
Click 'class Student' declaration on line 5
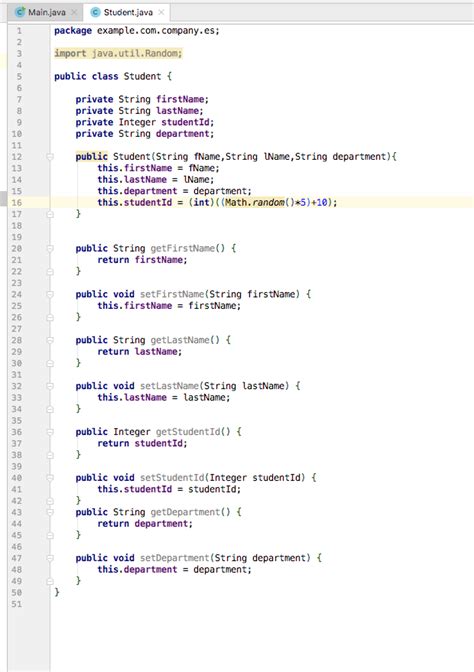(x=126, y=77)
